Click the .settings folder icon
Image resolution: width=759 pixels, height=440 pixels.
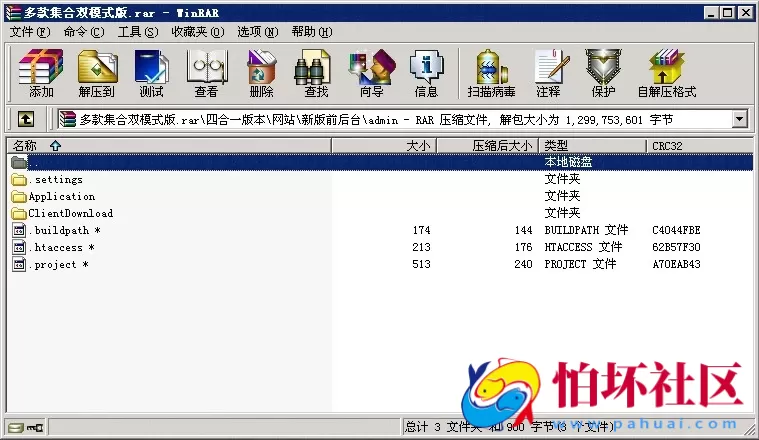[x=19, y=180]
